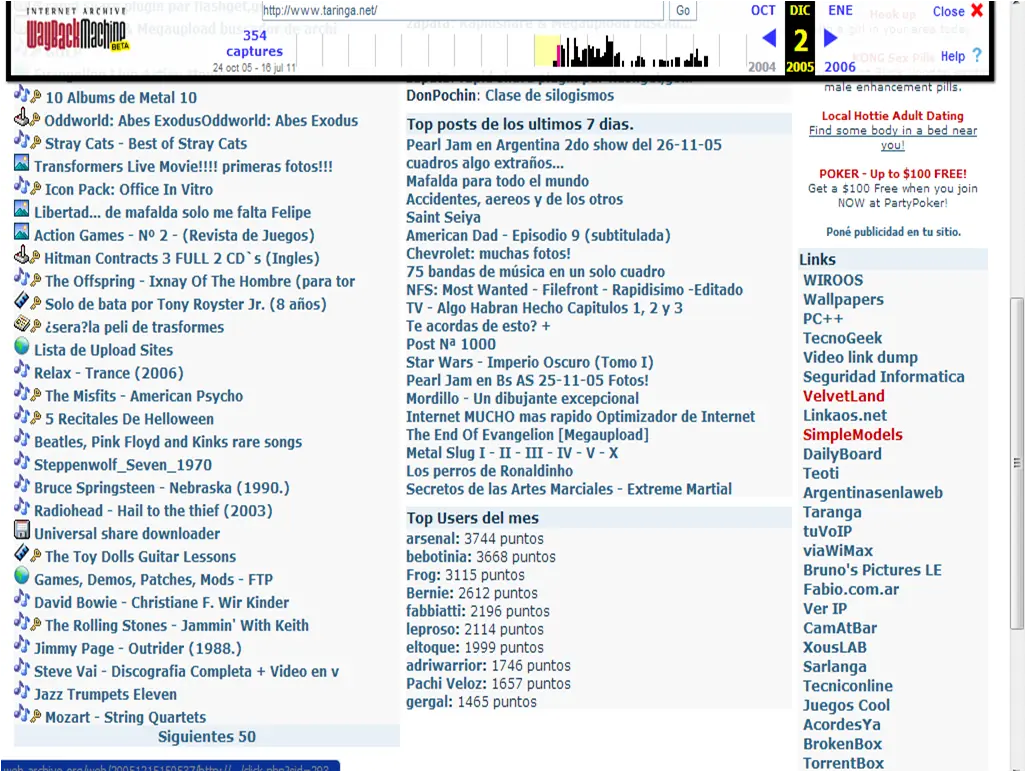
Task: Open the DonPochin: Clase de silogismos comment
Action: coord(510,96)
